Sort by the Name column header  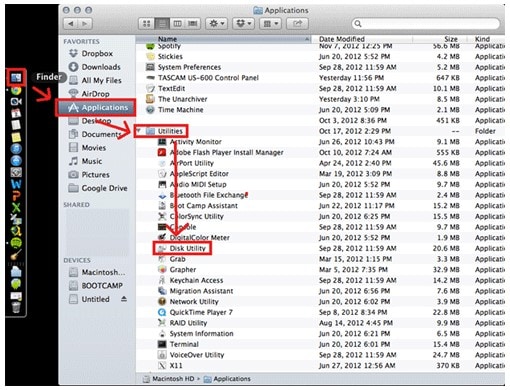[223, 39]
